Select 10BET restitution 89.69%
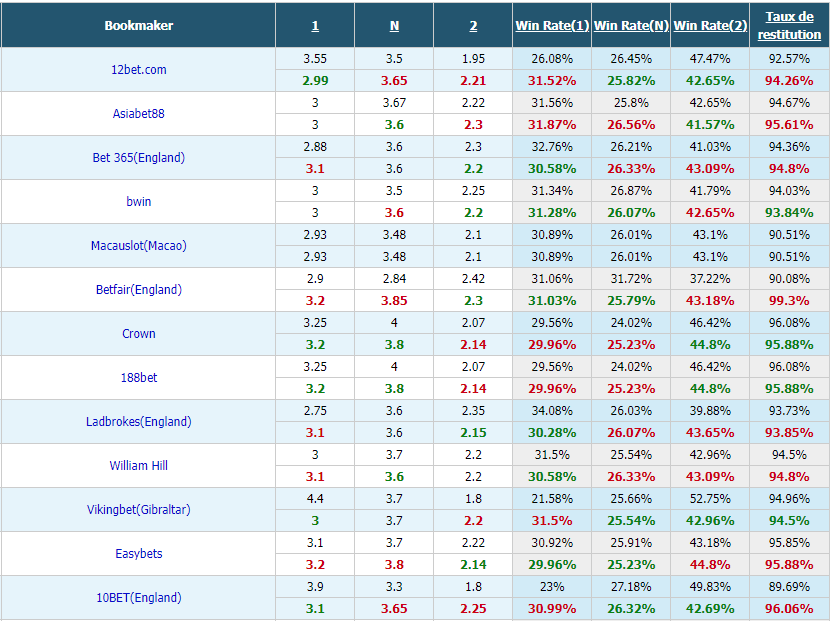This screenshot has height=621, width=831. click(x=789, y=587)
